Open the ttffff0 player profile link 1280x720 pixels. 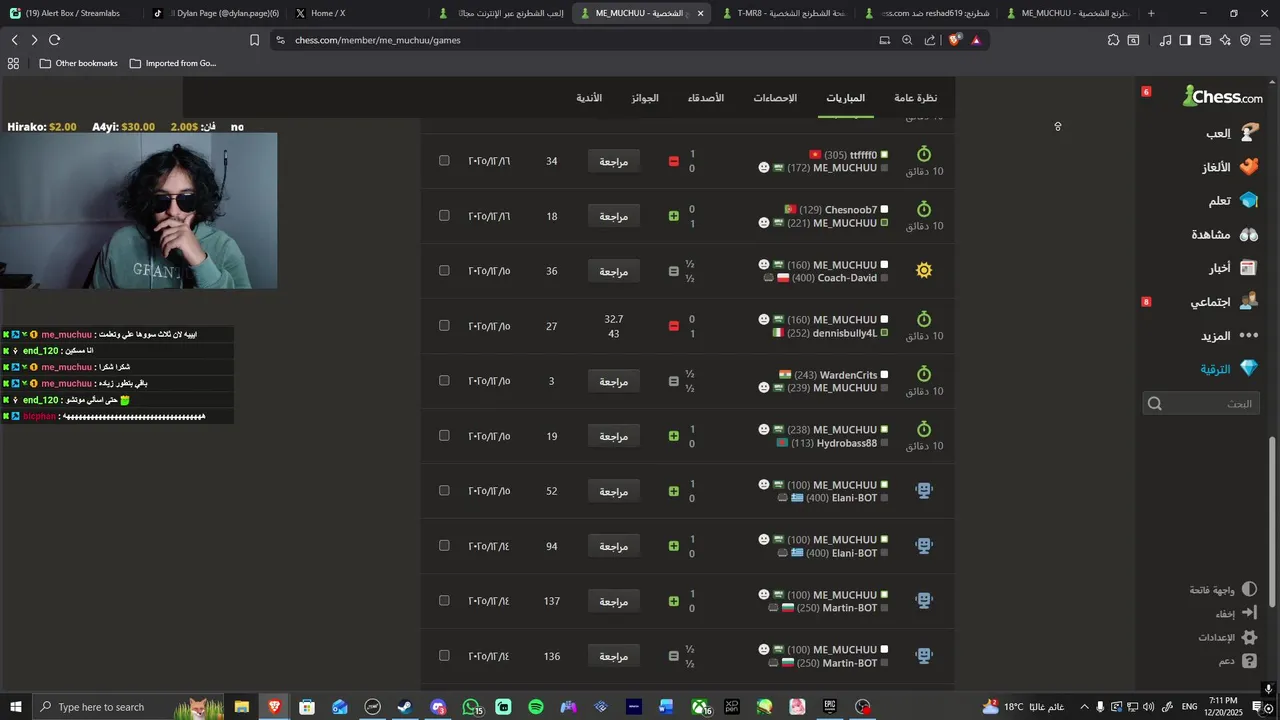(x=863, y=155)
